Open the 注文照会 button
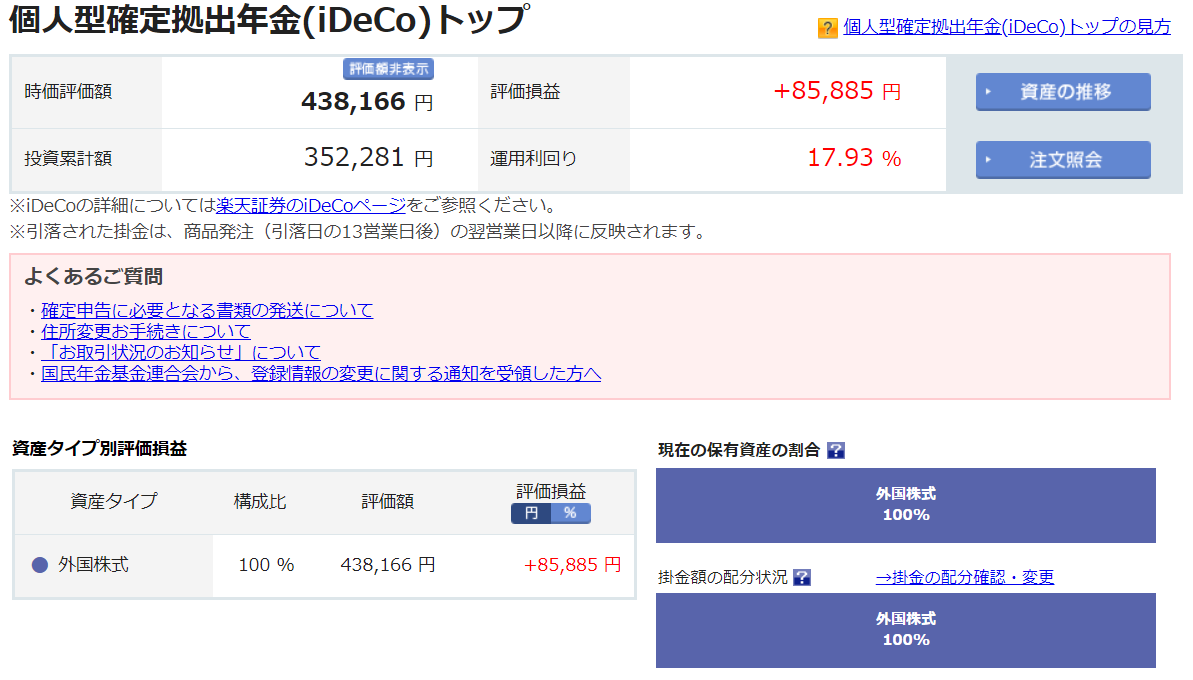 click(x=1063, y=160)
